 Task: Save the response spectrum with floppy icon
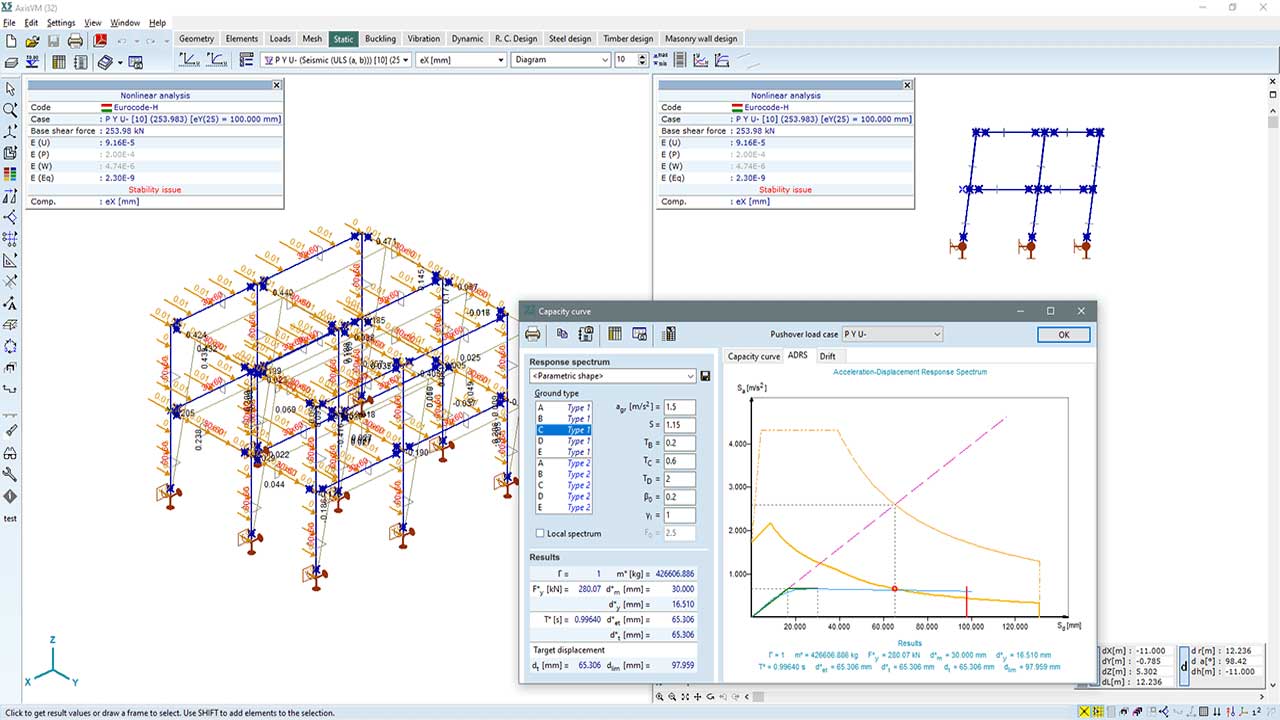(706, 376)
